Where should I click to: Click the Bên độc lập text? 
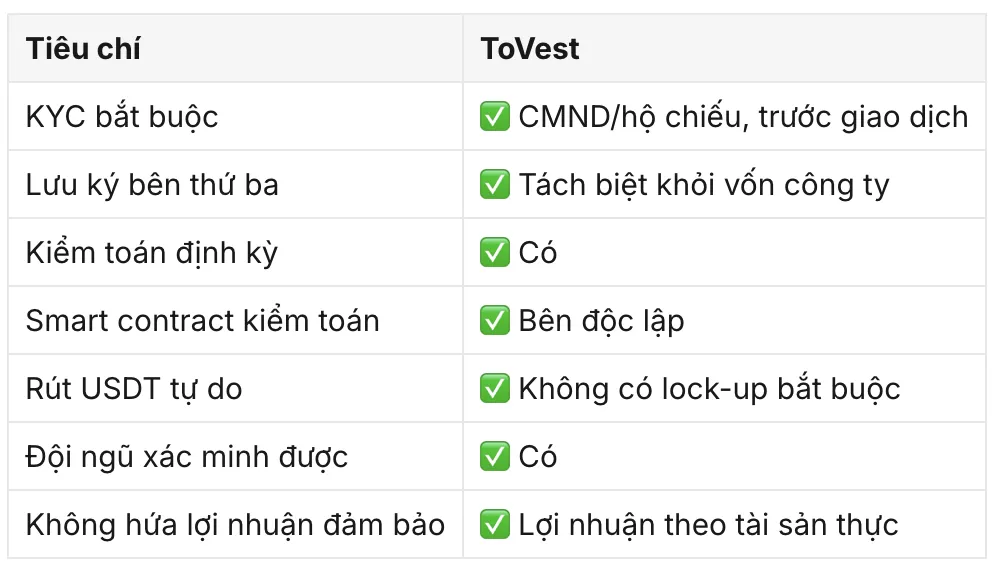point(602,322)
